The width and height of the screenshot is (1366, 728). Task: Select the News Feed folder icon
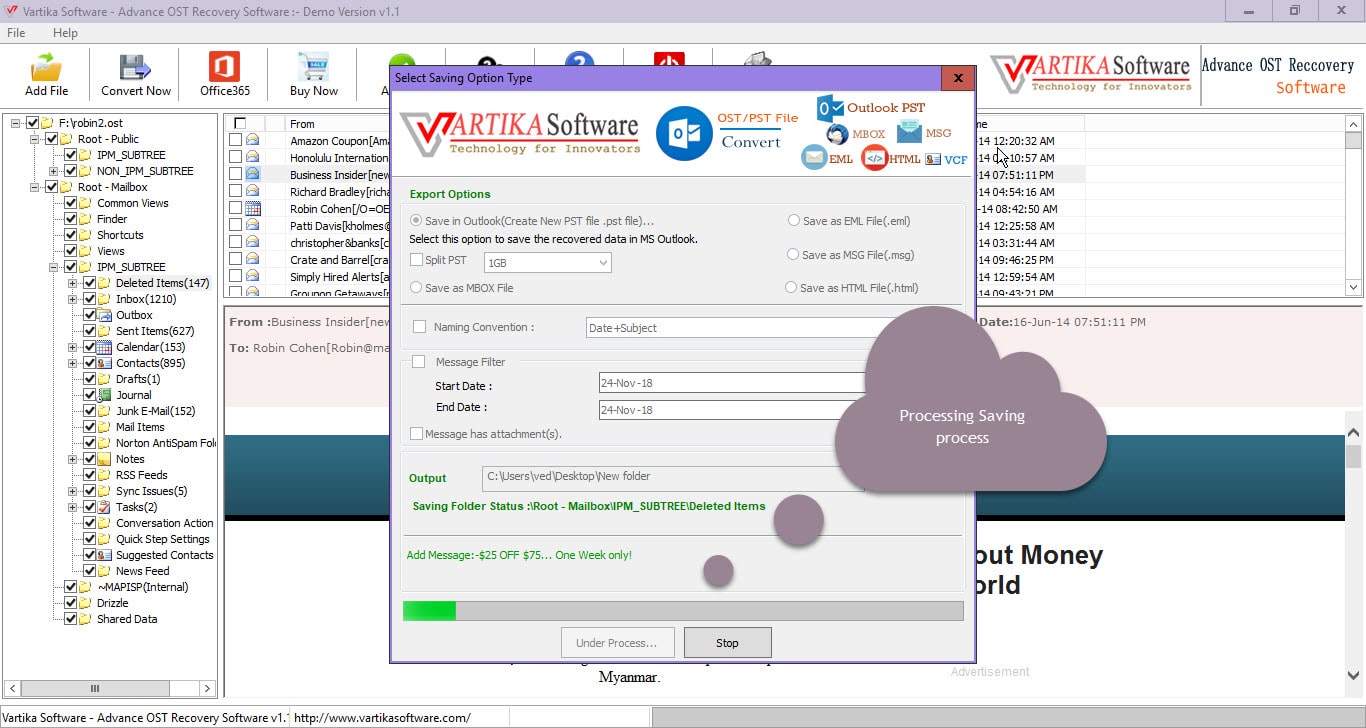point(105,571)
